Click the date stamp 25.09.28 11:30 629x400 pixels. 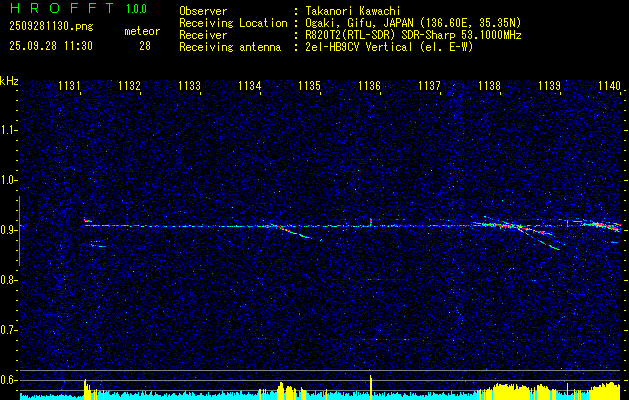tap(51, 46)
